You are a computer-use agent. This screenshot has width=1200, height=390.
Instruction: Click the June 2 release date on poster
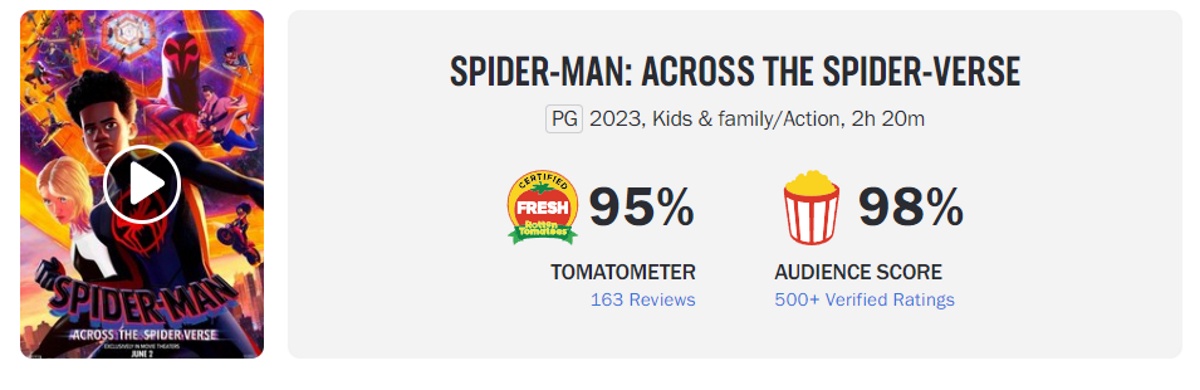pyautogui.click(x=142, y=350)
